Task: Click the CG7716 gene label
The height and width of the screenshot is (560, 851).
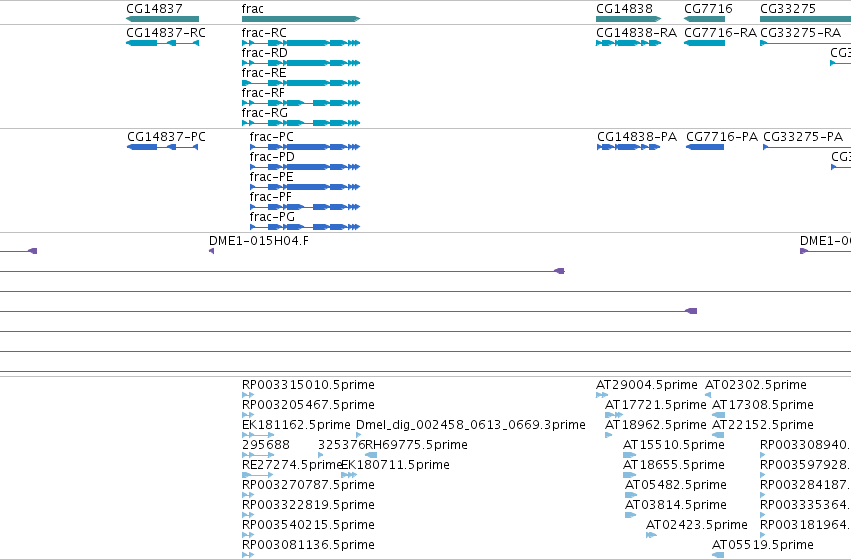Action: click(x=708, y=9)
